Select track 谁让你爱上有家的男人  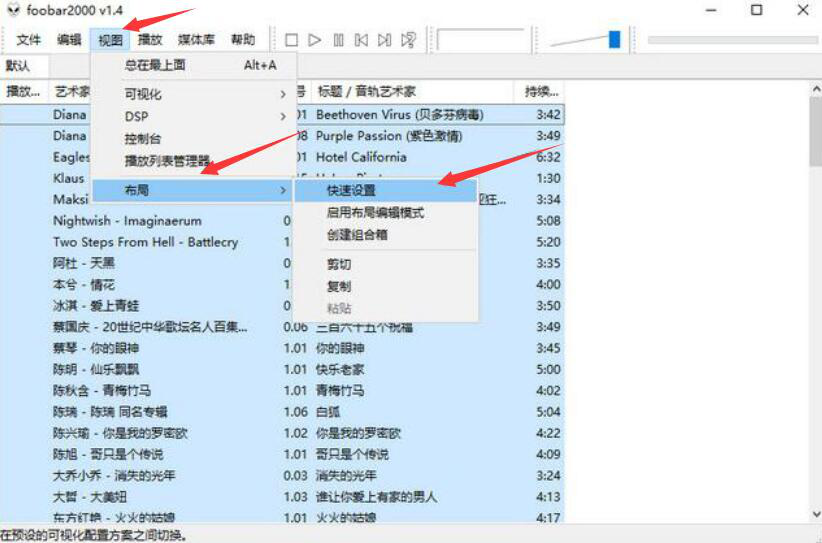(377, 497)
